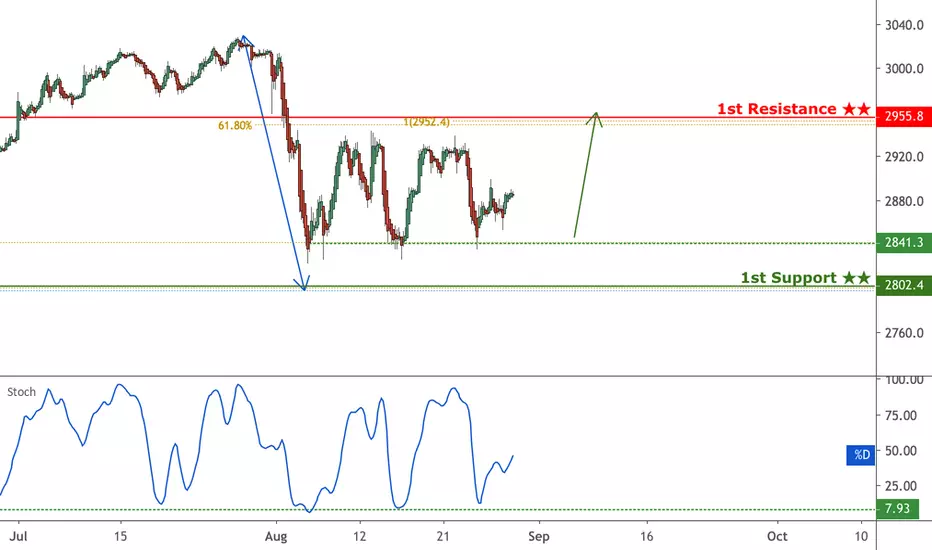Click the Aug date on time axis

click(276, 536)
